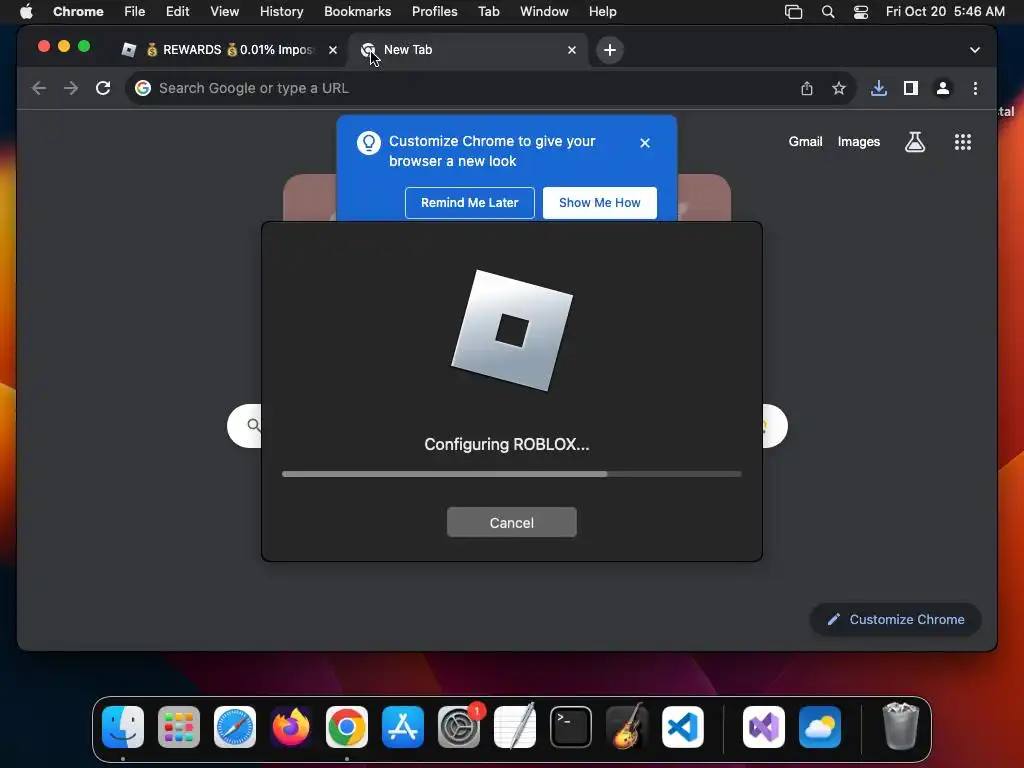Close the REWARDS tab
Screen dimensions: 1024x768
(x=332, y=50)
